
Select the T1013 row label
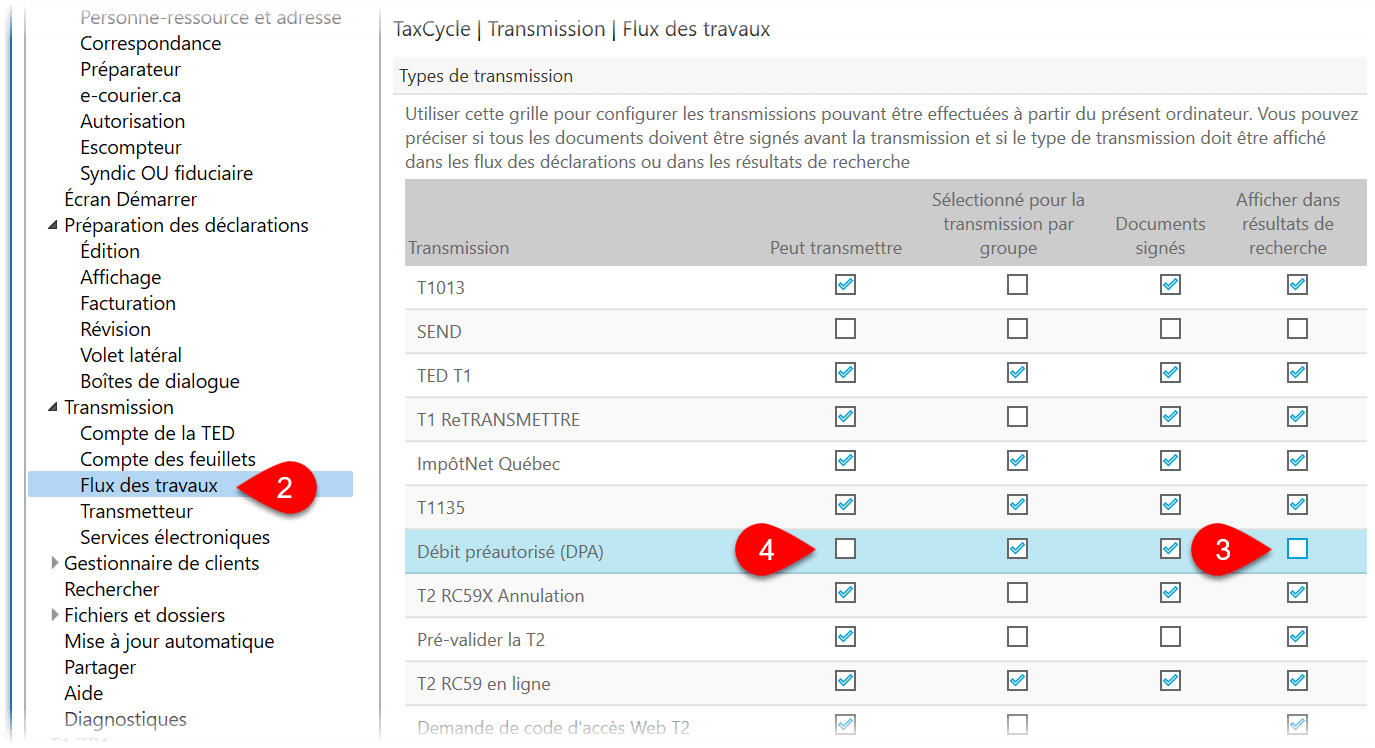(441, 288)
